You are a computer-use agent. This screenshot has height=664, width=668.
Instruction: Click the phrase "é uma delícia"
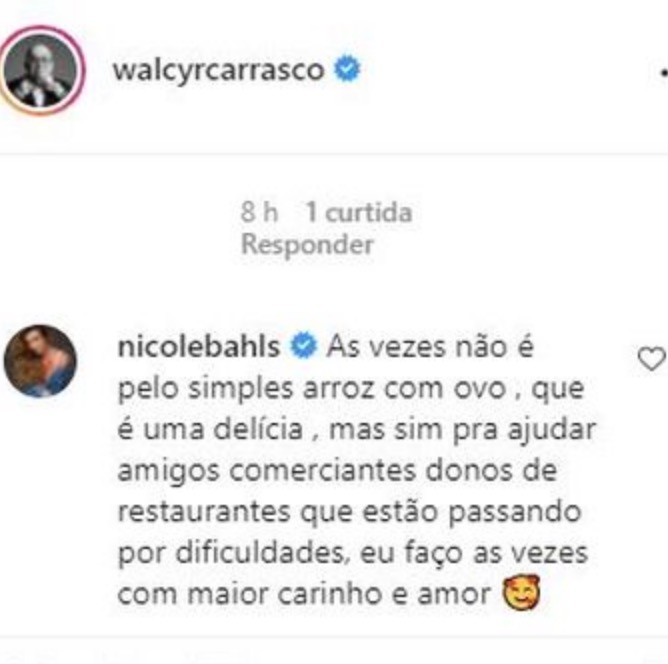[x=210, y=429]
